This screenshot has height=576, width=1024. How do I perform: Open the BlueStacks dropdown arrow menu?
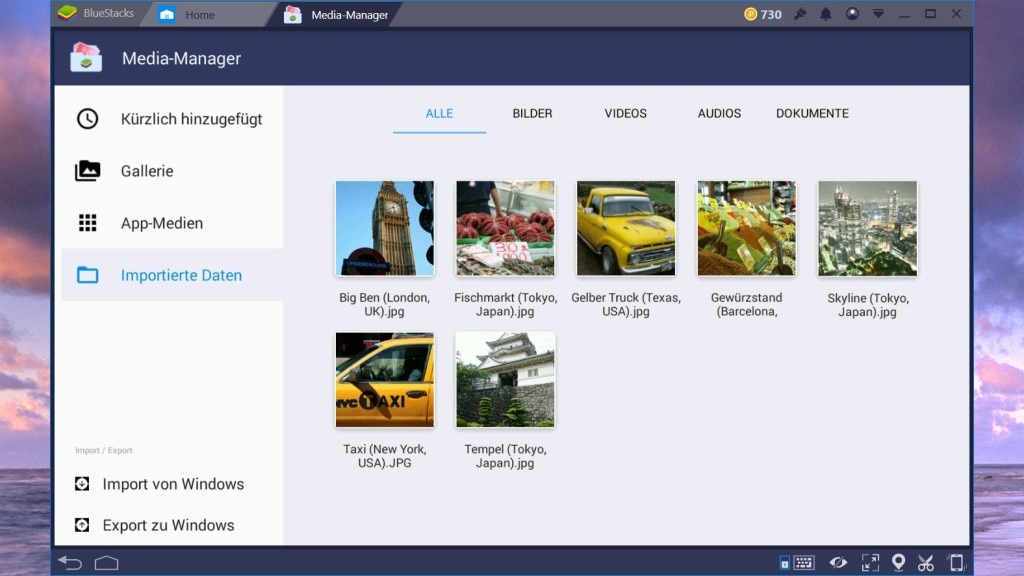[878, 14]
